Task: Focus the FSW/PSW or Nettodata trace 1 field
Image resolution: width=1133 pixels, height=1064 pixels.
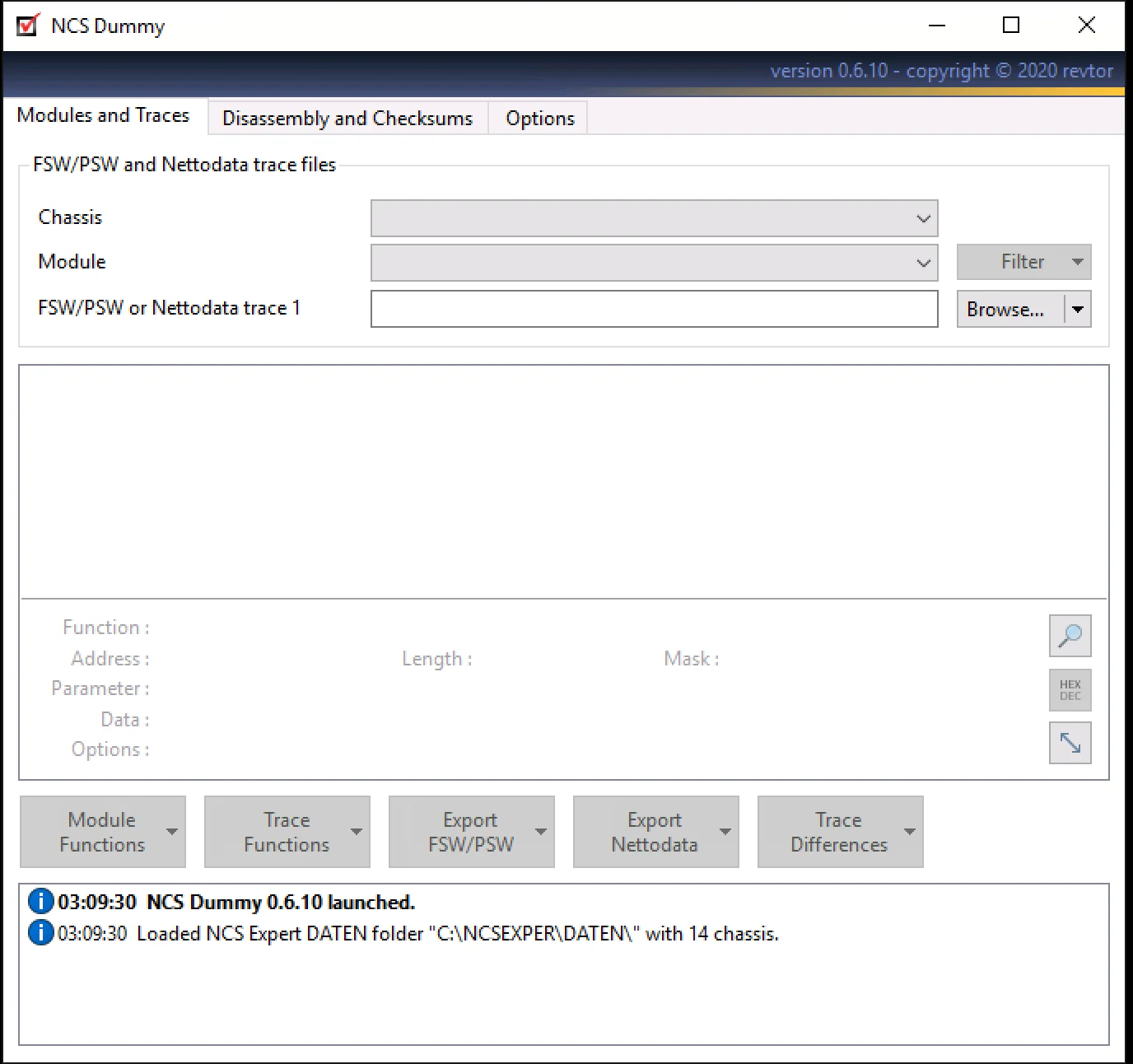Action: pos(654,309)
